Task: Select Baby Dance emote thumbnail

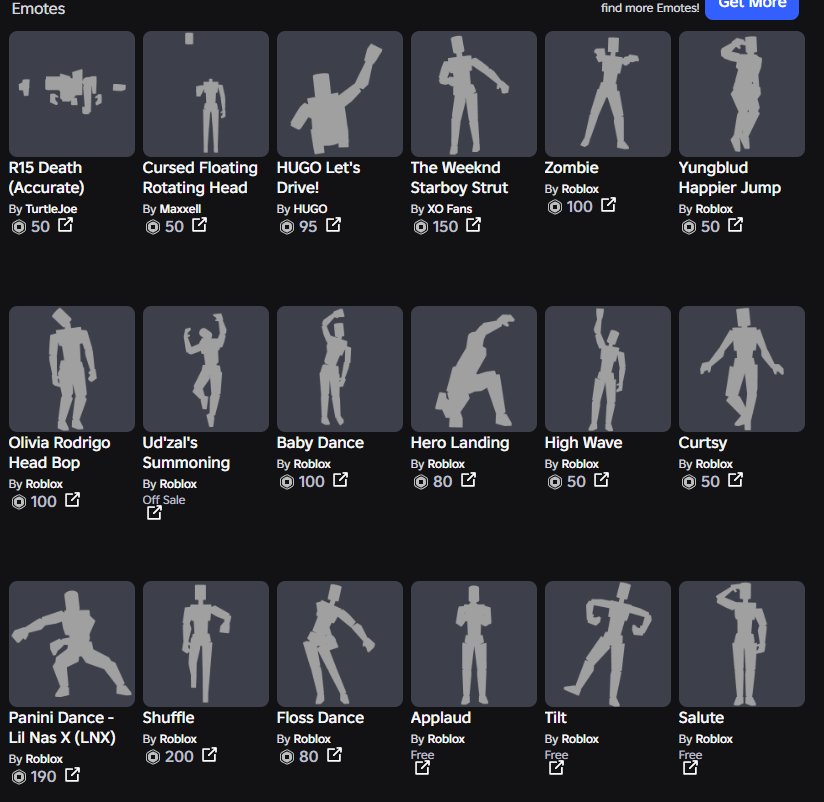Action: pyautogui.click(x=340, y=369)
